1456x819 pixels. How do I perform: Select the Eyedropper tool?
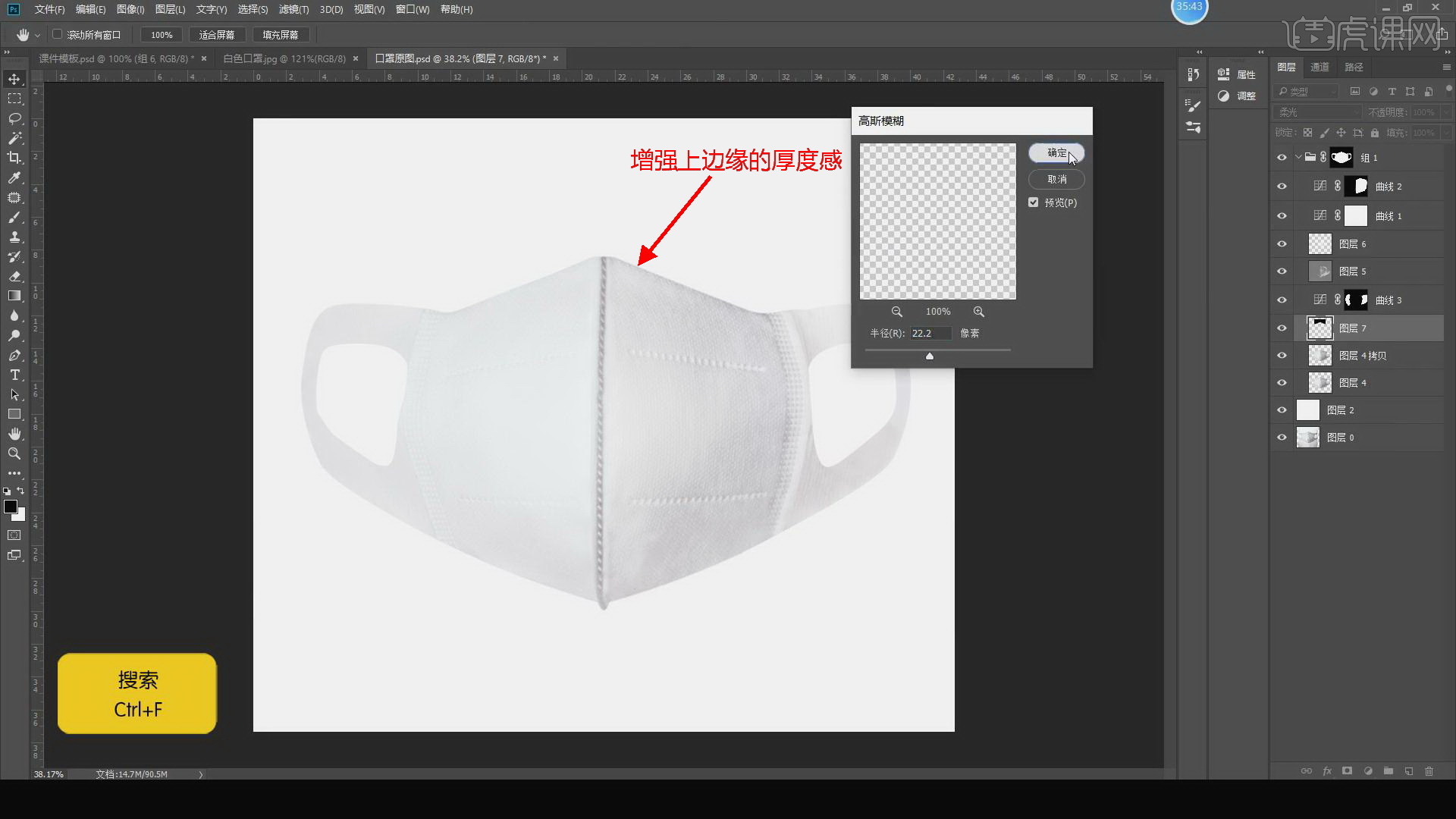tap(14, 177)
